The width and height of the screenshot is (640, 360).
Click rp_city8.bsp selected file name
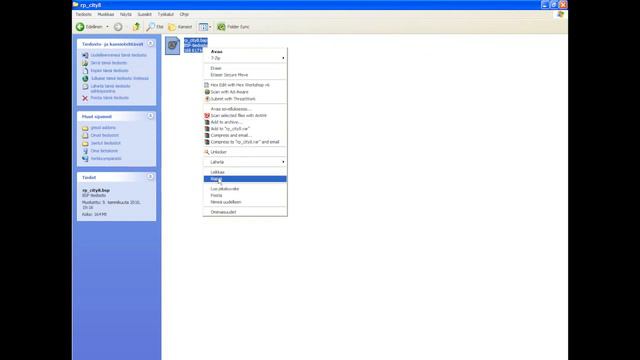pyautogui.click(x=196, y=40)
